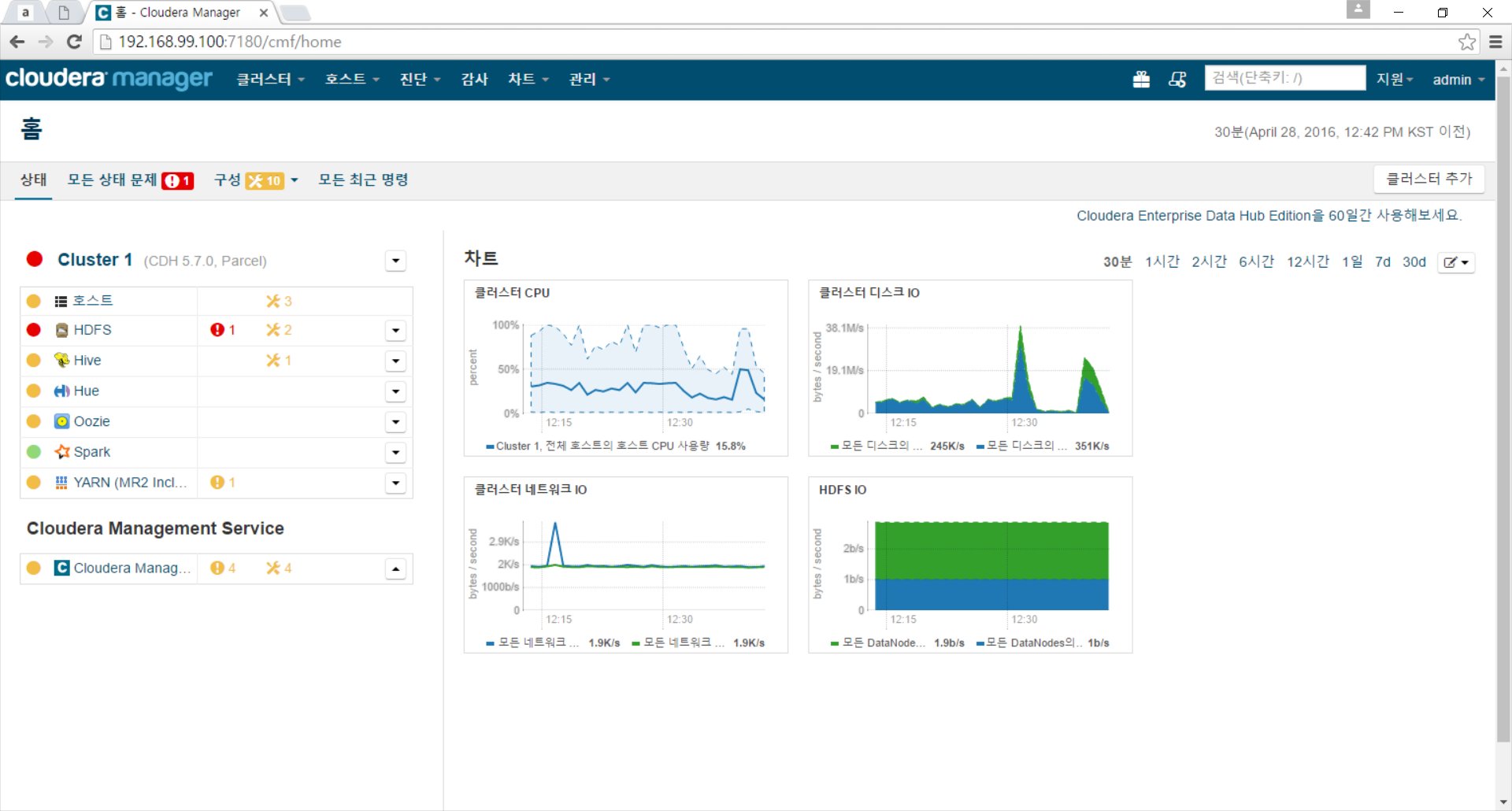Image resolution: width=1512 pixels, height=811 pixels.
Task: Open the 클러스터 menu in navbar
Action: point(270,80)
